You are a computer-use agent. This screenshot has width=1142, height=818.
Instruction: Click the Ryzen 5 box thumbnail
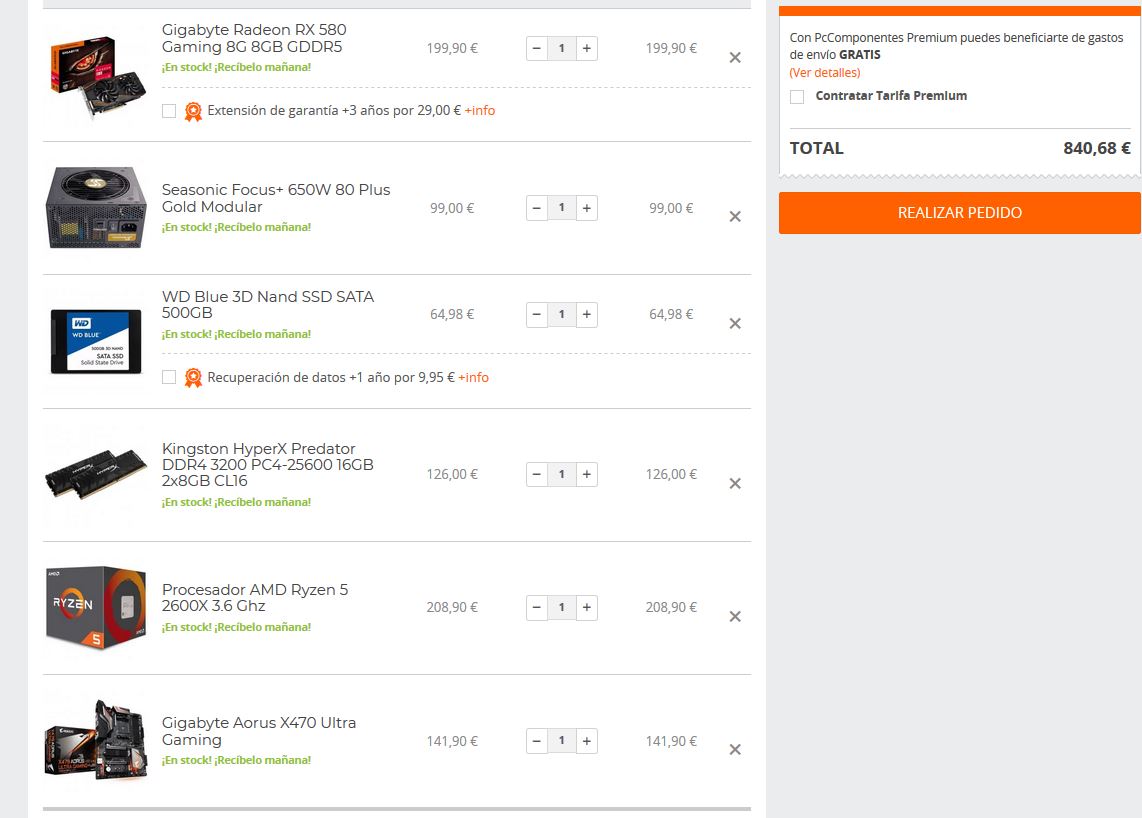pyautogui.click(x=95, y=607)
